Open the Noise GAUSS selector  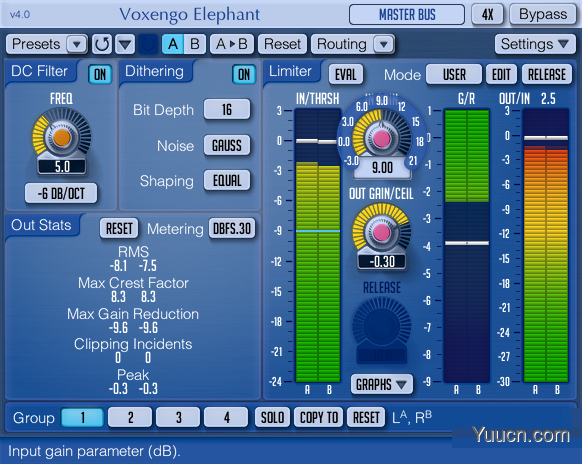click(x=227, y=145)
